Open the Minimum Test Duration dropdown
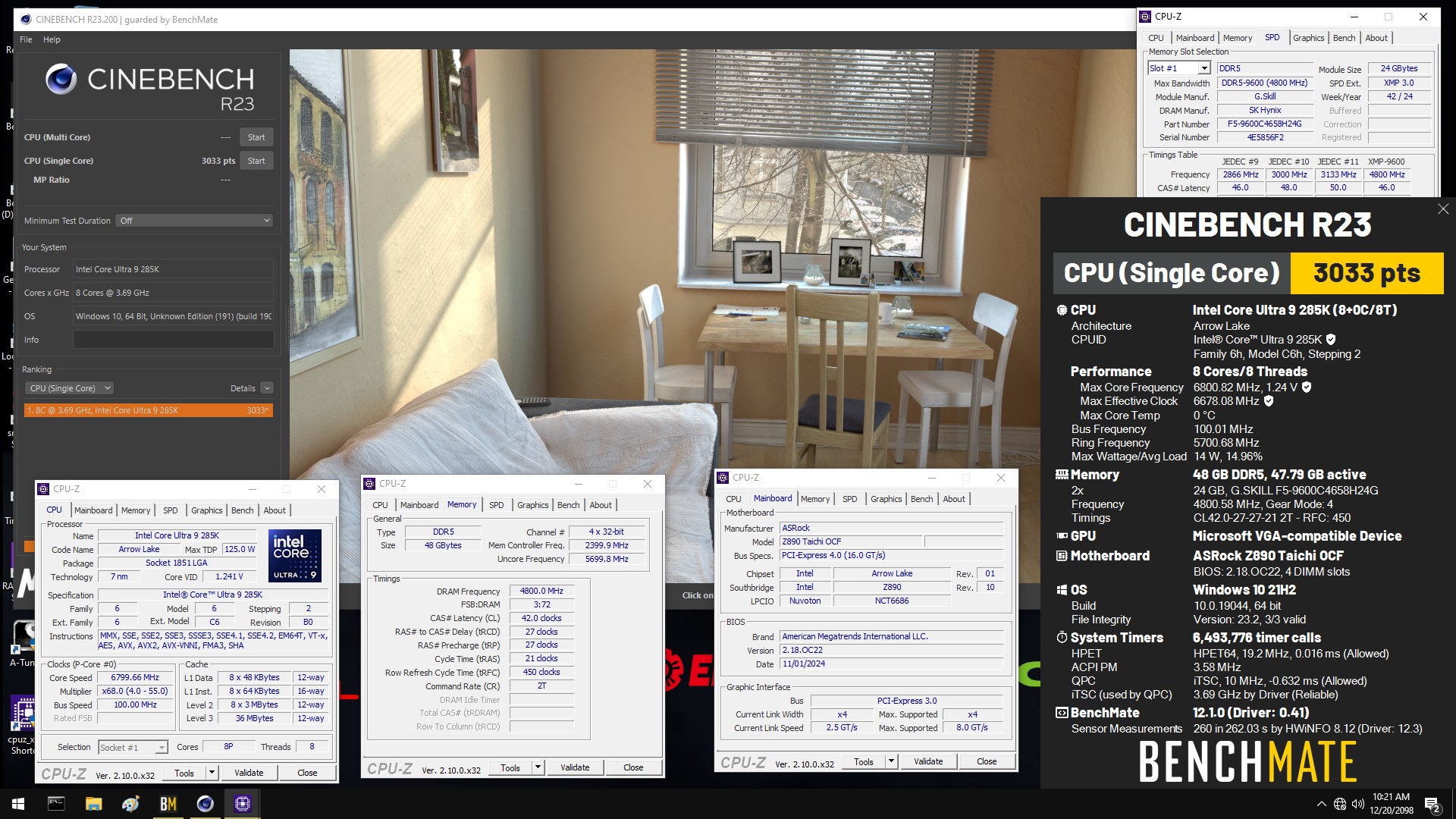The height and width of the screenshot is (819, 1456). [194, 221]
